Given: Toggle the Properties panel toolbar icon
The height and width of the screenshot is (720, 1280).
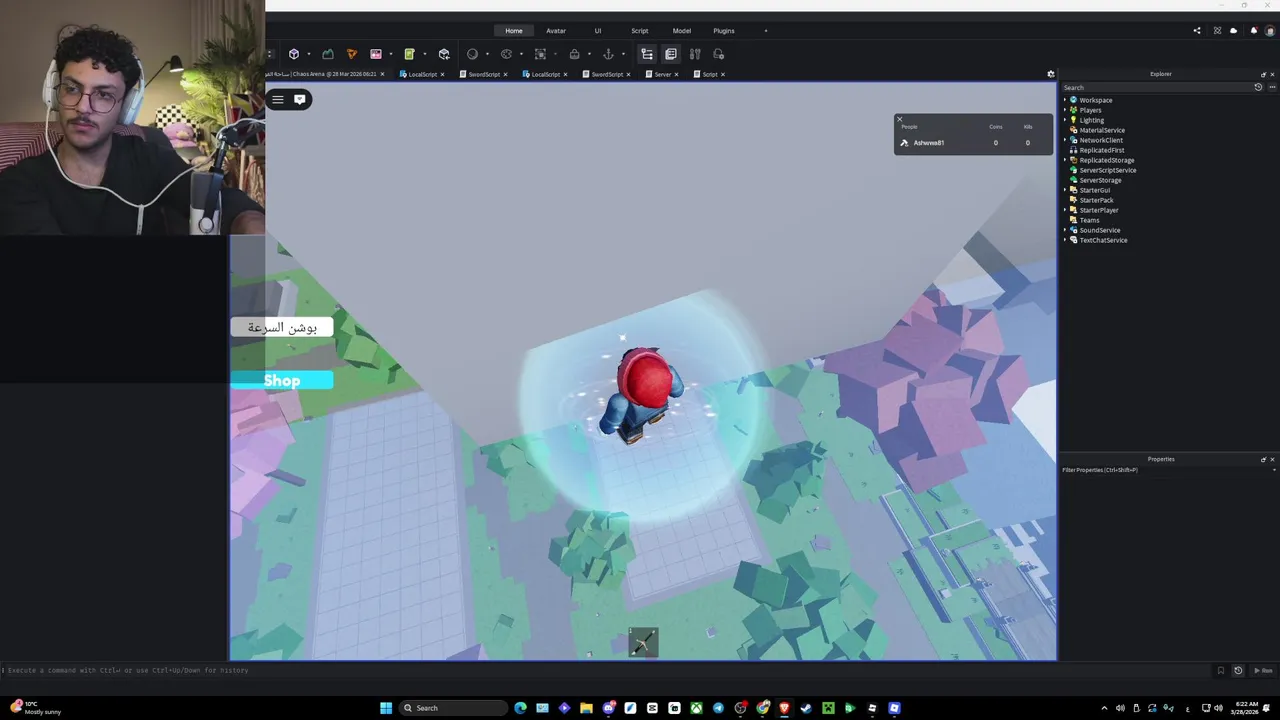Looking at the screenshot, I should [671, 54].
